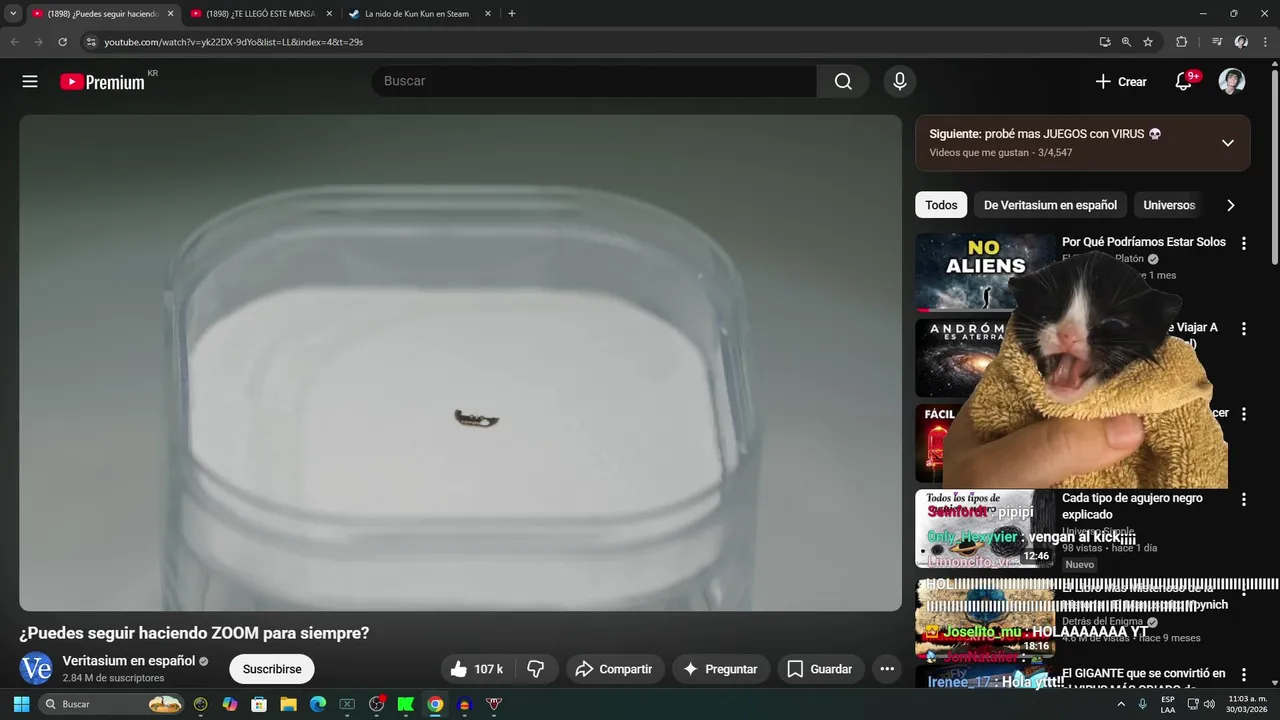This screenshot has height=720, width=1280.
Task: Show hidden system tray icons
Action: pyautogui.click(x=1121, y=704)
